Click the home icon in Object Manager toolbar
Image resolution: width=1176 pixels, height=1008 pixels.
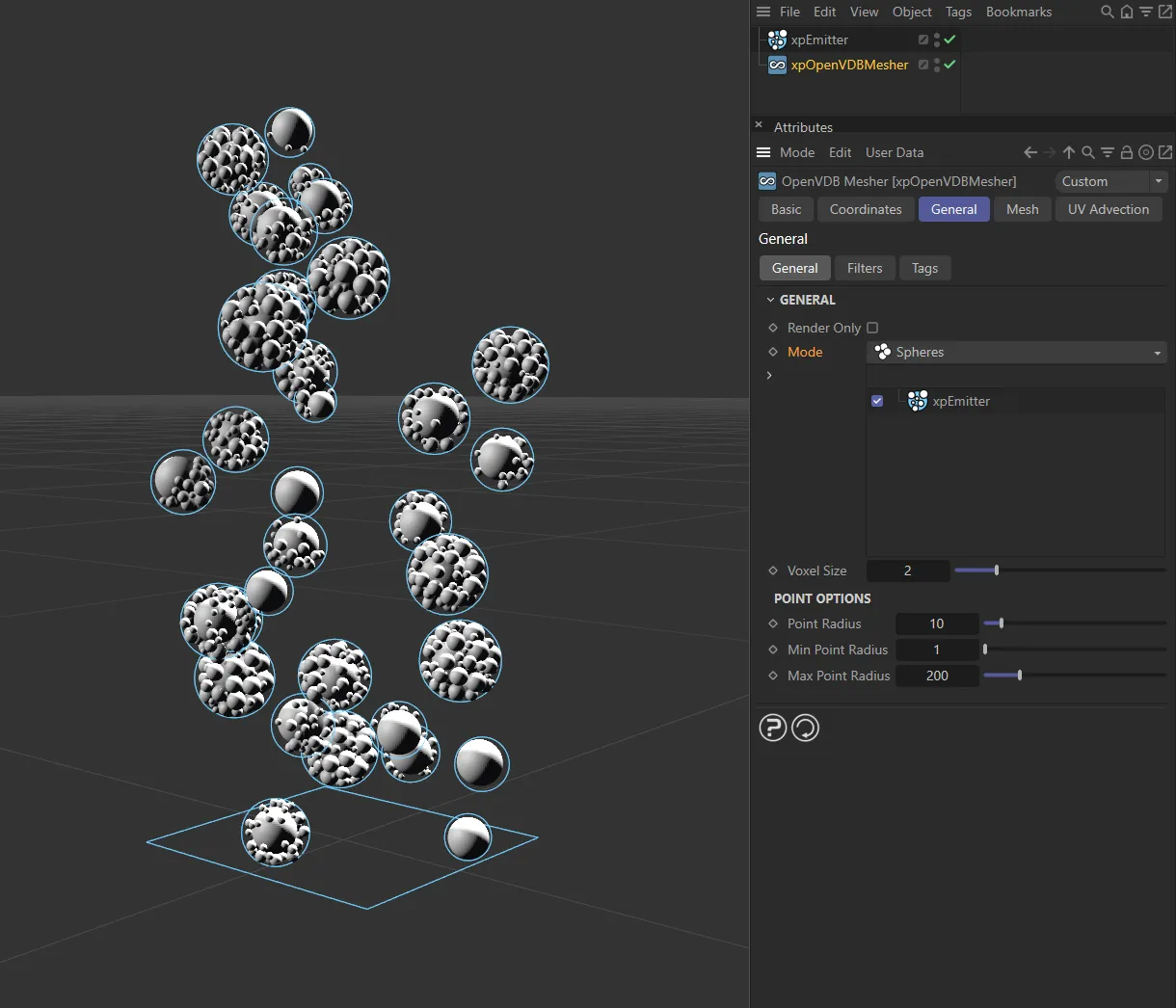click(1126, 12)
